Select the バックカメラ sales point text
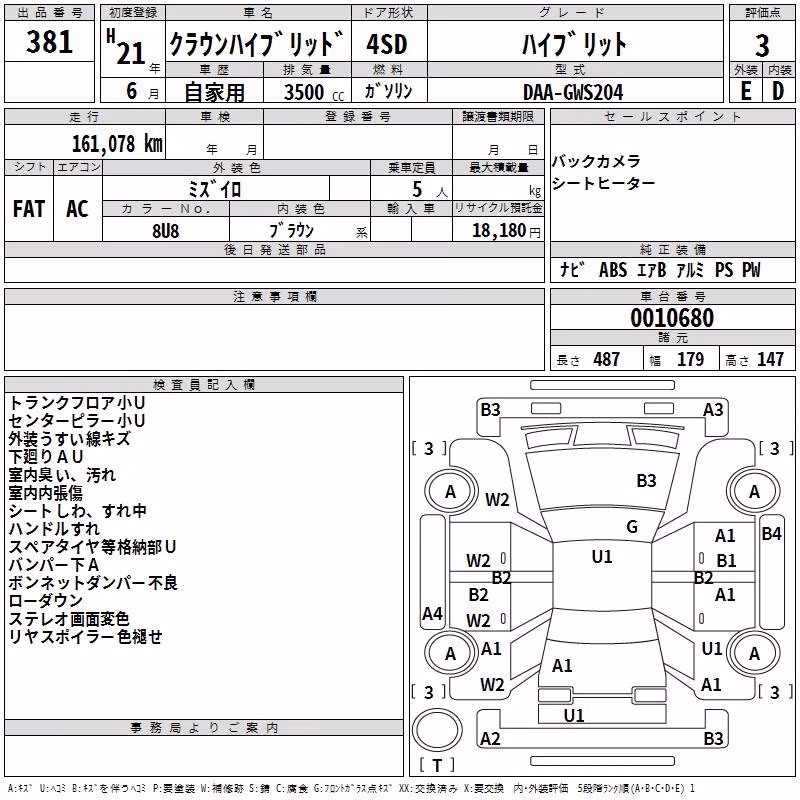This screenshot has height=800, width=800. click(x=596, y=162)
